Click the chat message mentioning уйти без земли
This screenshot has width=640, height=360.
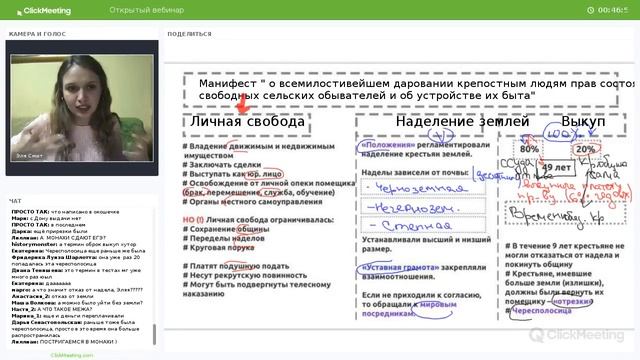[x=77, y=303]
